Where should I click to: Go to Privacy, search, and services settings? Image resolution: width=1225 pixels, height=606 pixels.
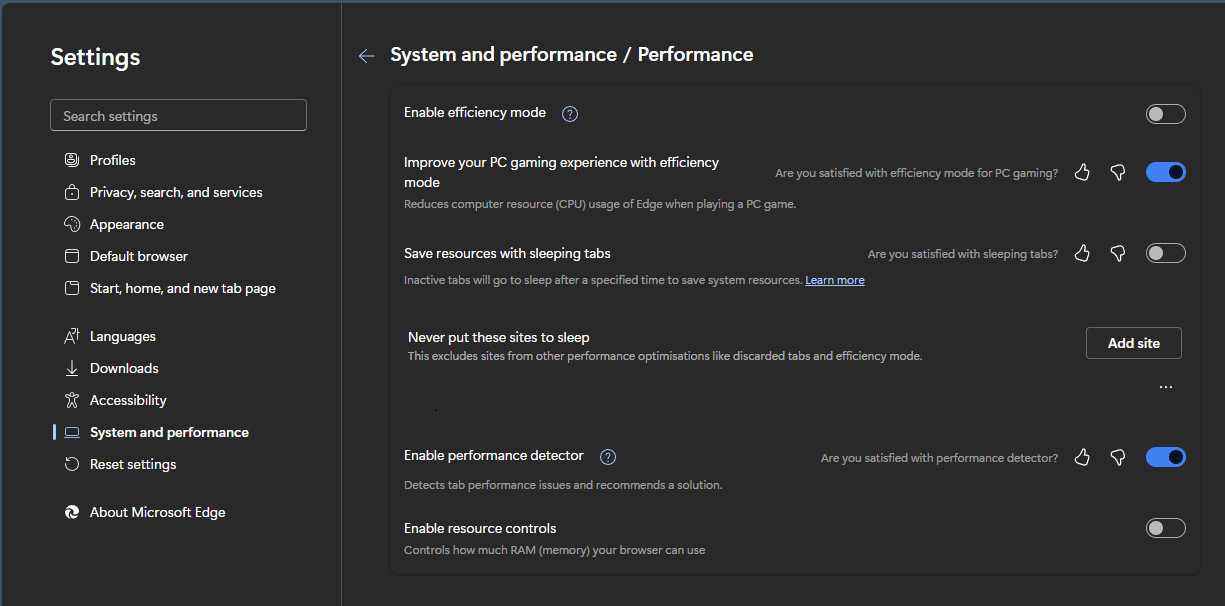click(x=72, y=191)
